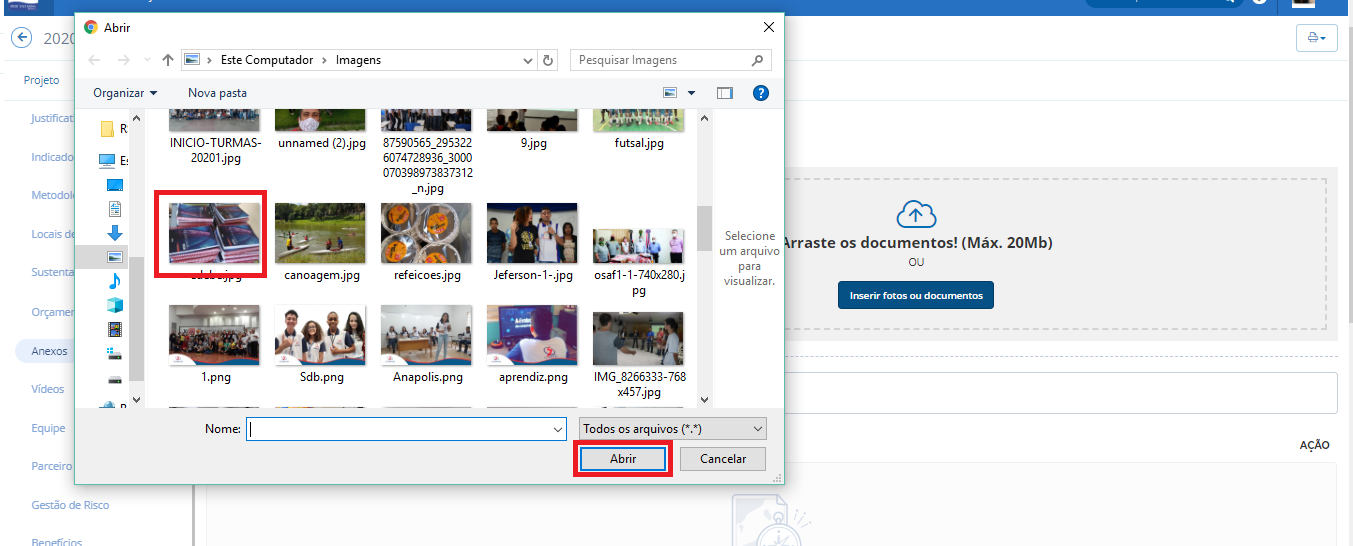Select the Anexos sidebar item
This screenshot has height=546, width=1353.
tap(49, 351)
